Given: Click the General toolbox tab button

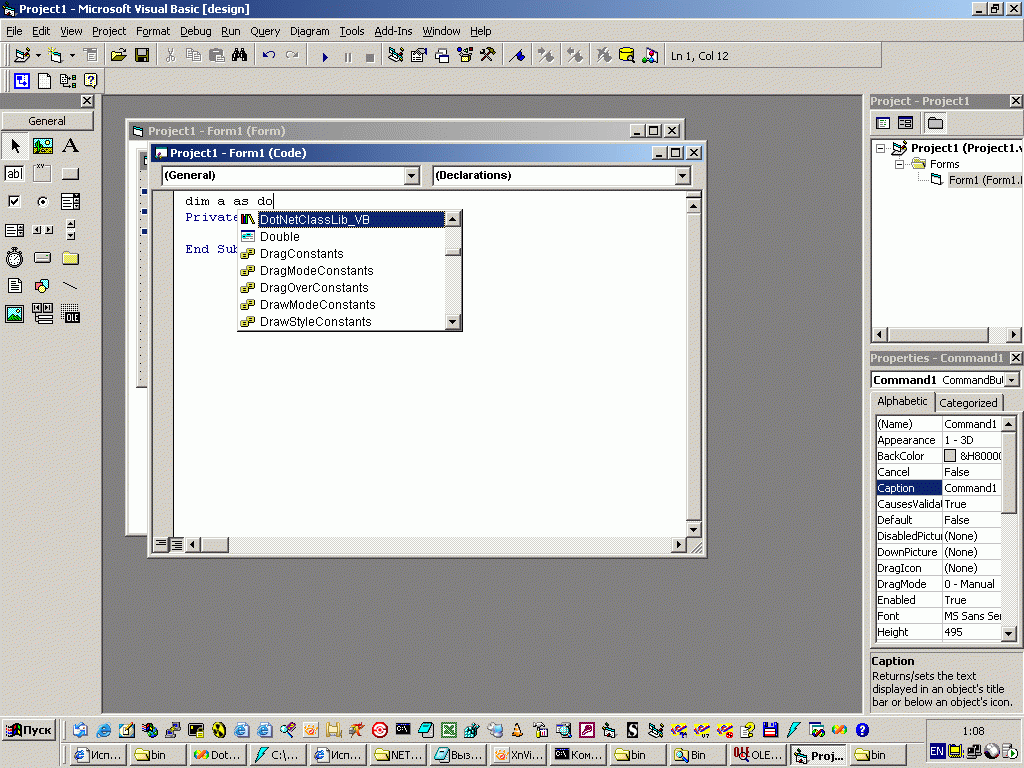Looking at the screenshot, I should 47,121.
